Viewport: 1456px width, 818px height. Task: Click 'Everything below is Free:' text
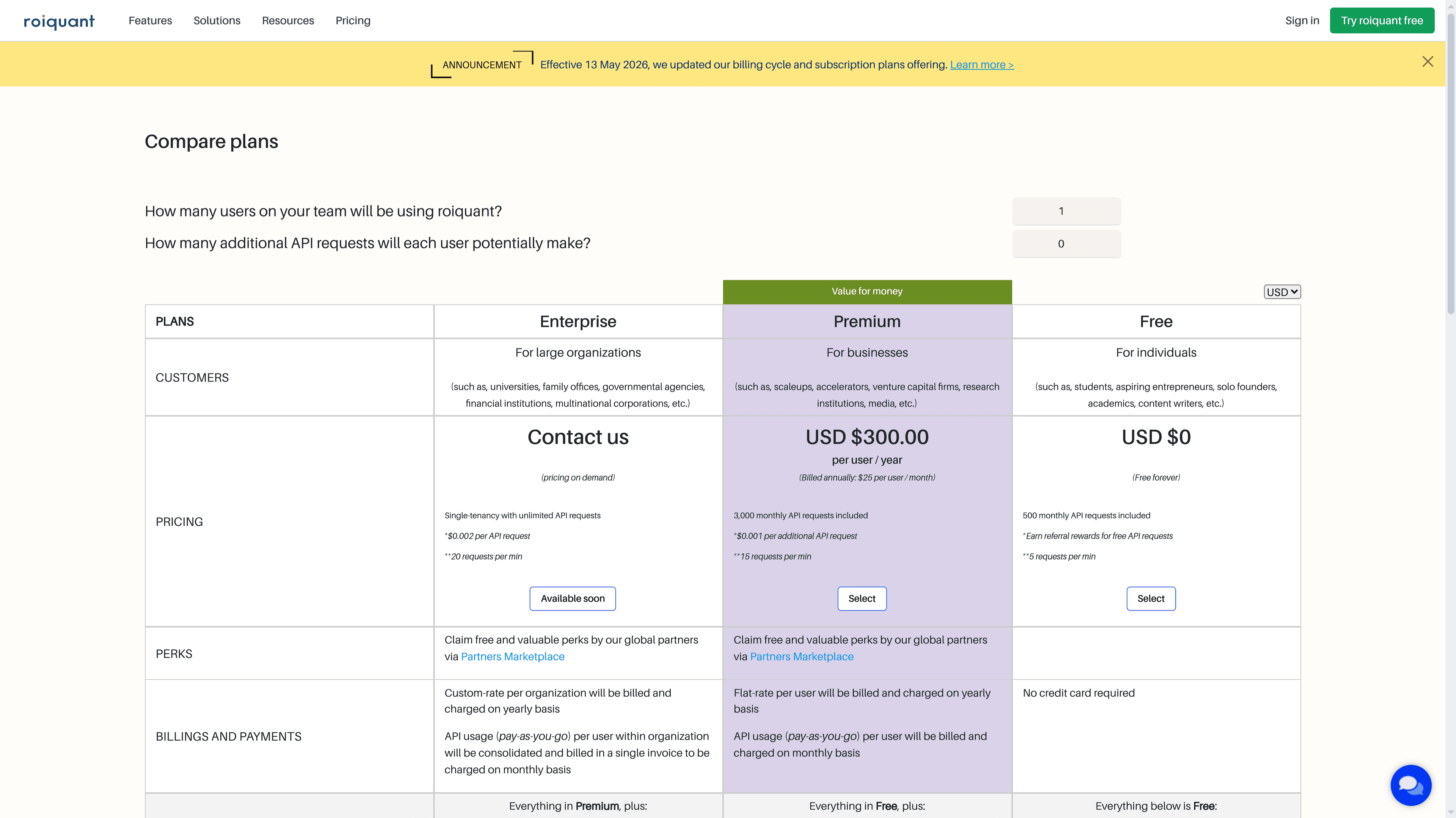(x=1156, y=806)
